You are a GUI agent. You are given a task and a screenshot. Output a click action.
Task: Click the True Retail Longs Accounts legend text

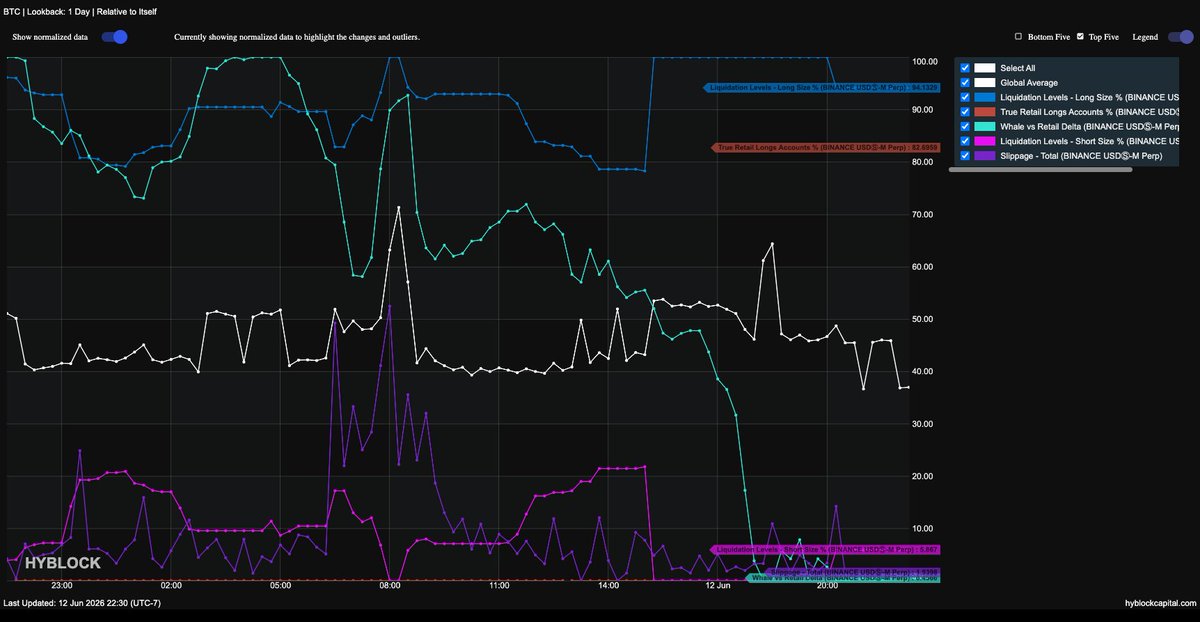1089,112
